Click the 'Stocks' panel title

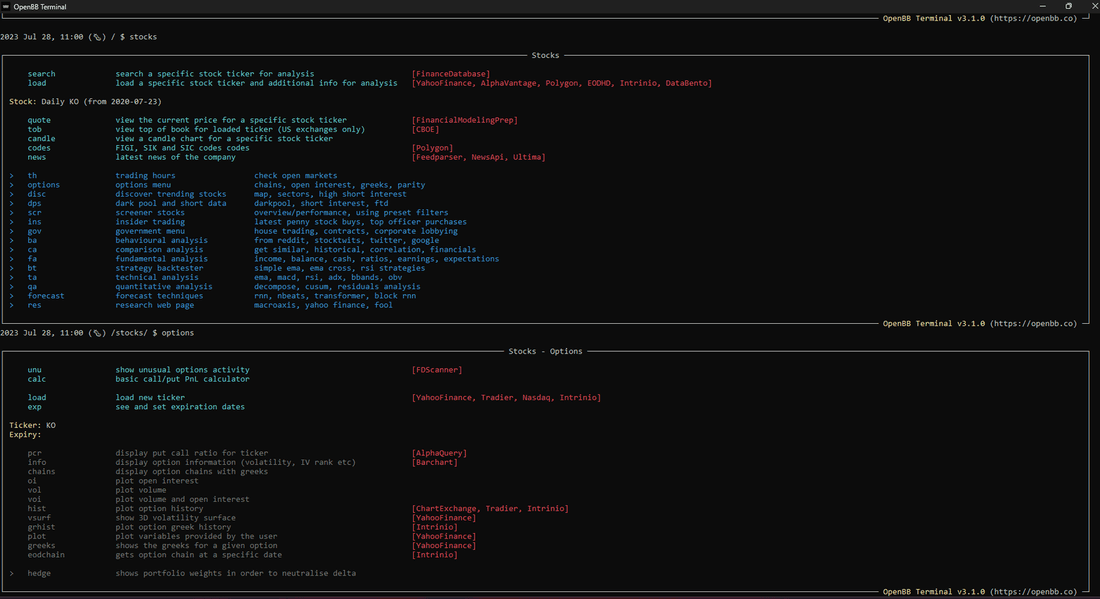coord(545,55)
